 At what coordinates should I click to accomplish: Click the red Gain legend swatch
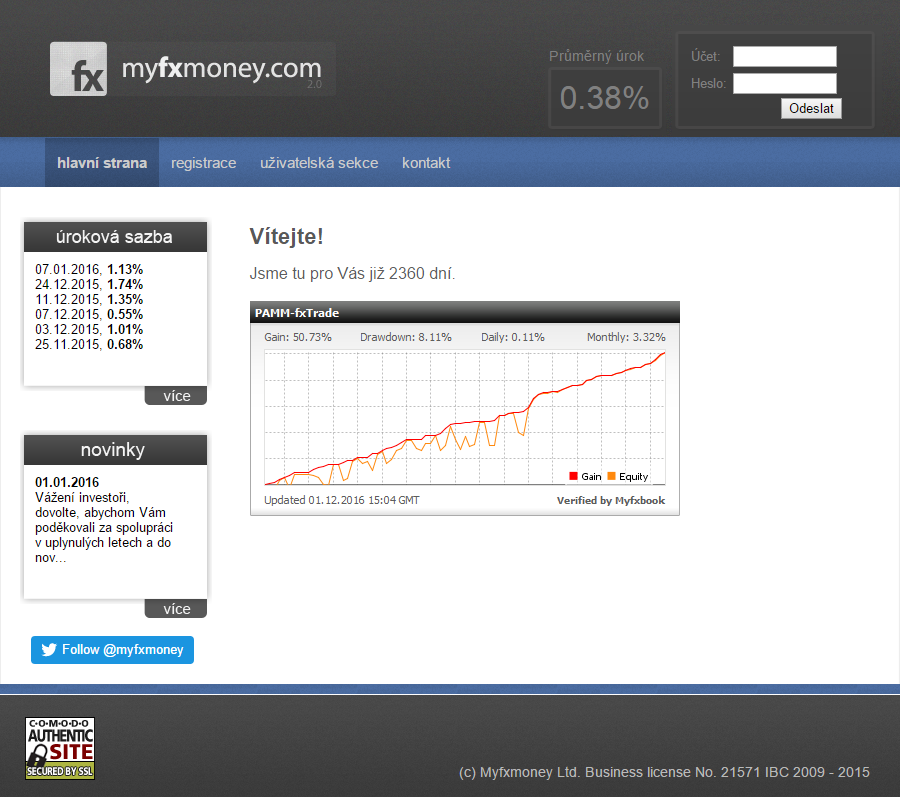pos(573,476)
